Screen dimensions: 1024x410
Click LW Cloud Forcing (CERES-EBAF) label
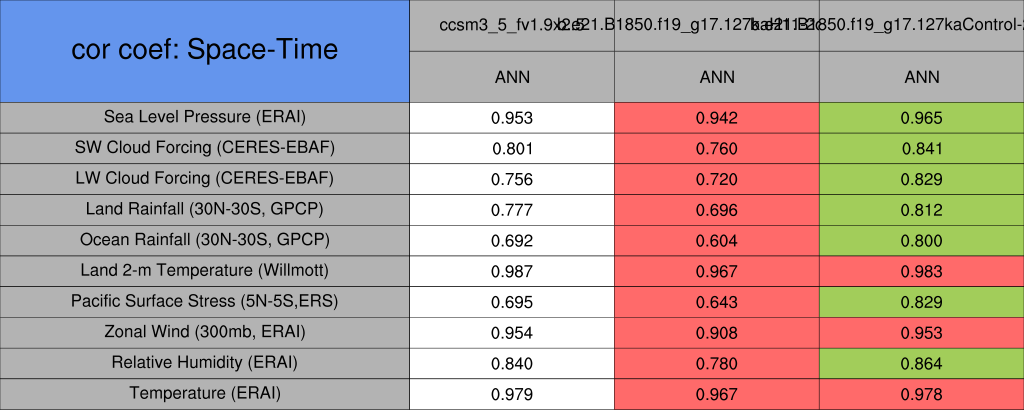(x=204, y=179)
